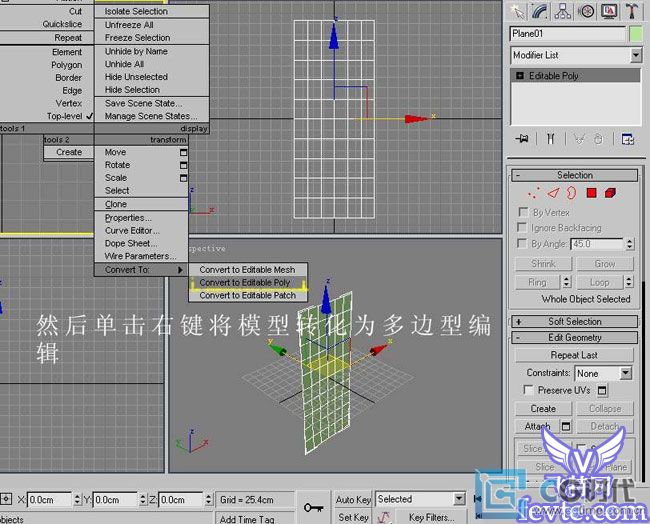The height and width of the screenshot is (524, 650).
Task: Click the green object color swatch
Action: (x=636, y=34)
